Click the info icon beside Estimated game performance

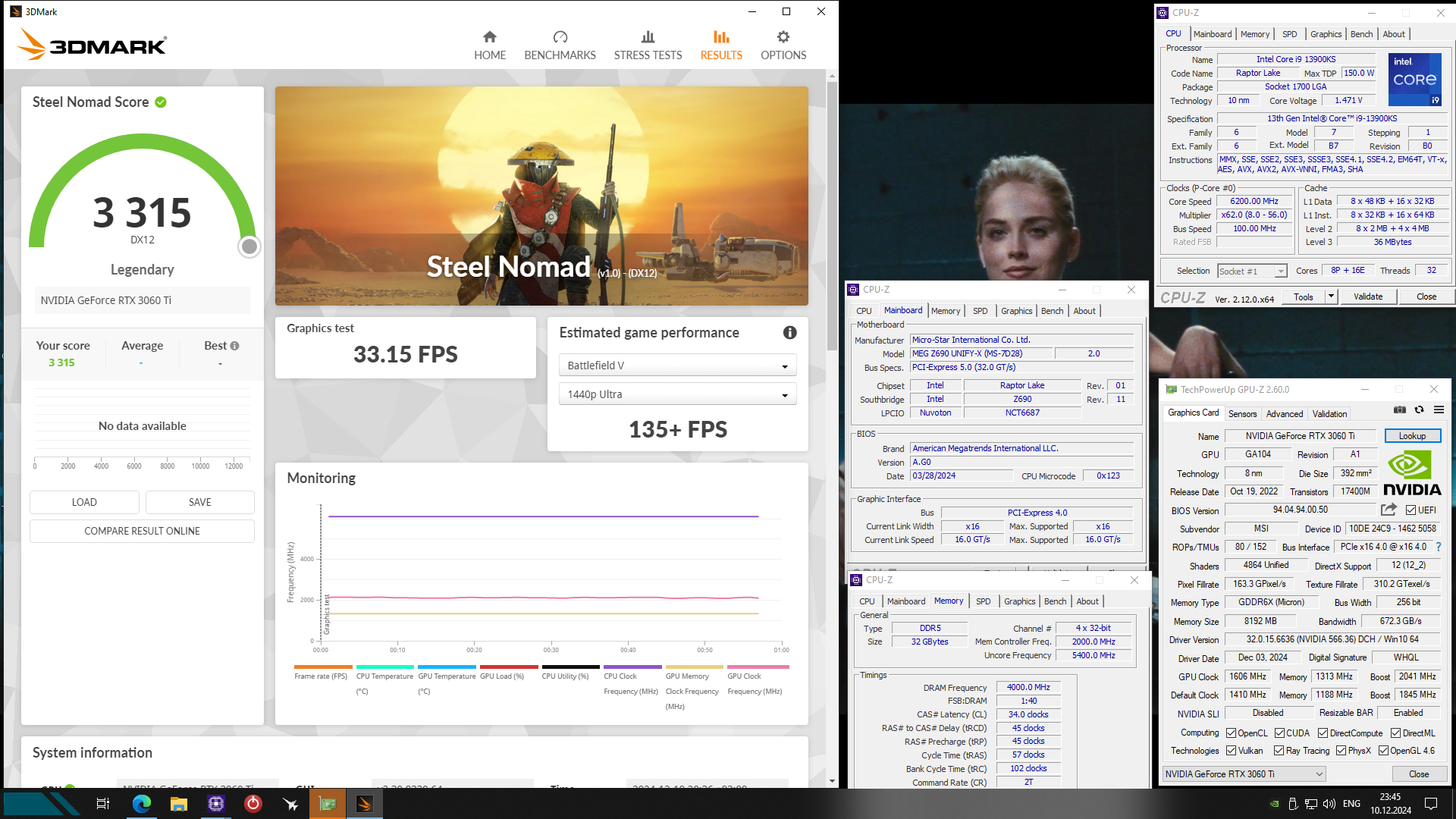790,332
